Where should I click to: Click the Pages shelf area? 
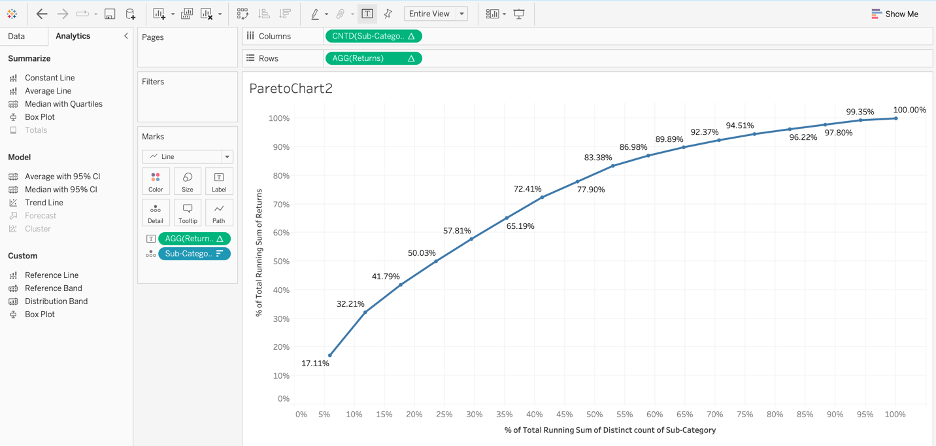[x=187, y=47]
